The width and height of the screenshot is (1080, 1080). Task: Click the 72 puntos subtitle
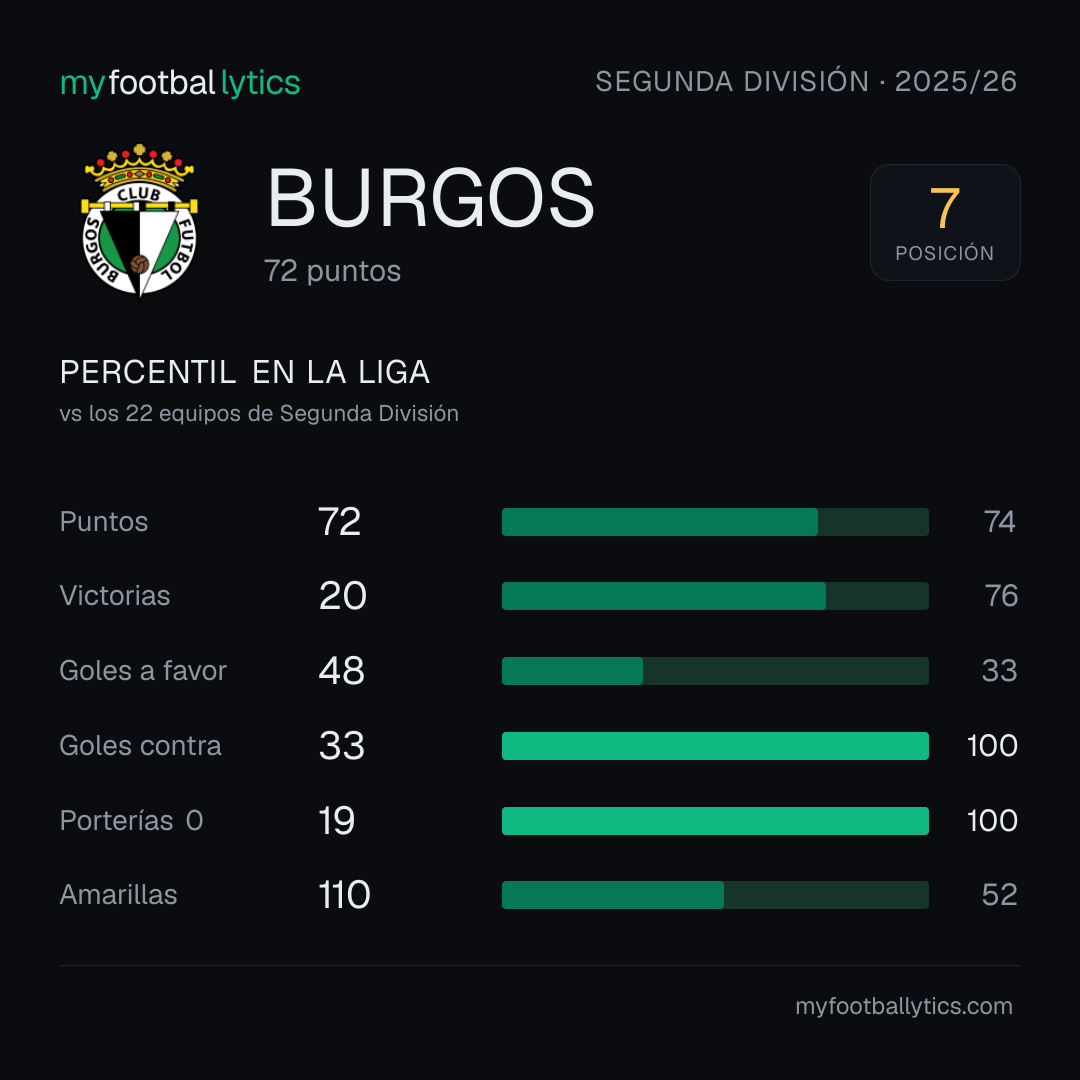(333, 271)
